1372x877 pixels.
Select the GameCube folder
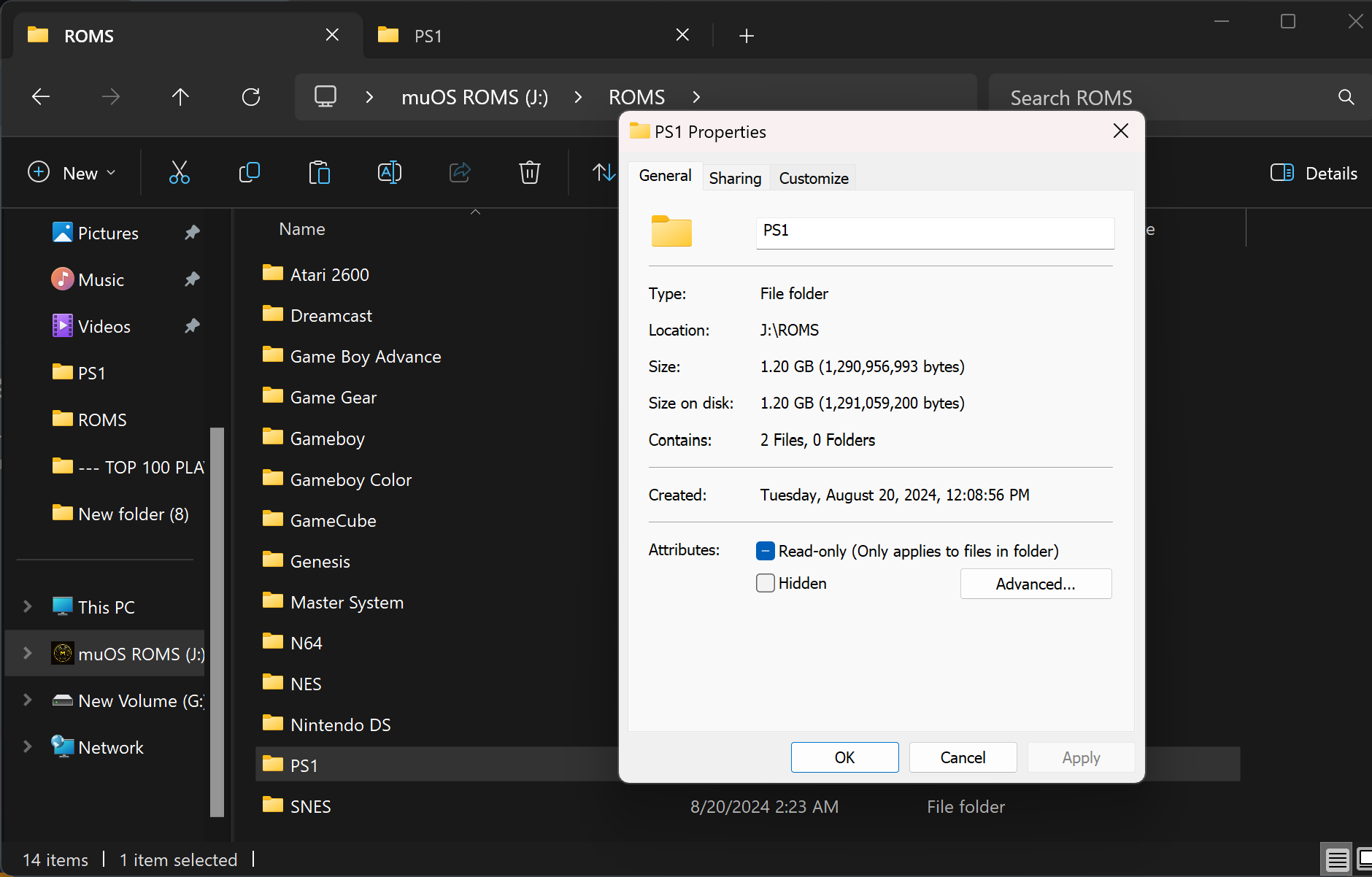[320, 520]
